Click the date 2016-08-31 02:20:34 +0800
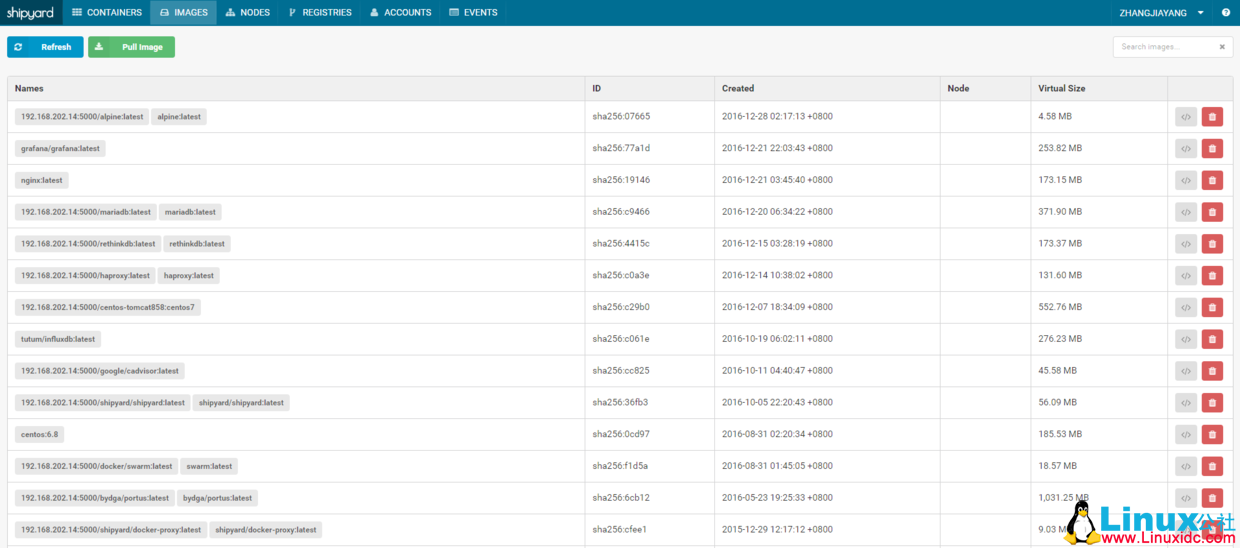 click(777, 434)
